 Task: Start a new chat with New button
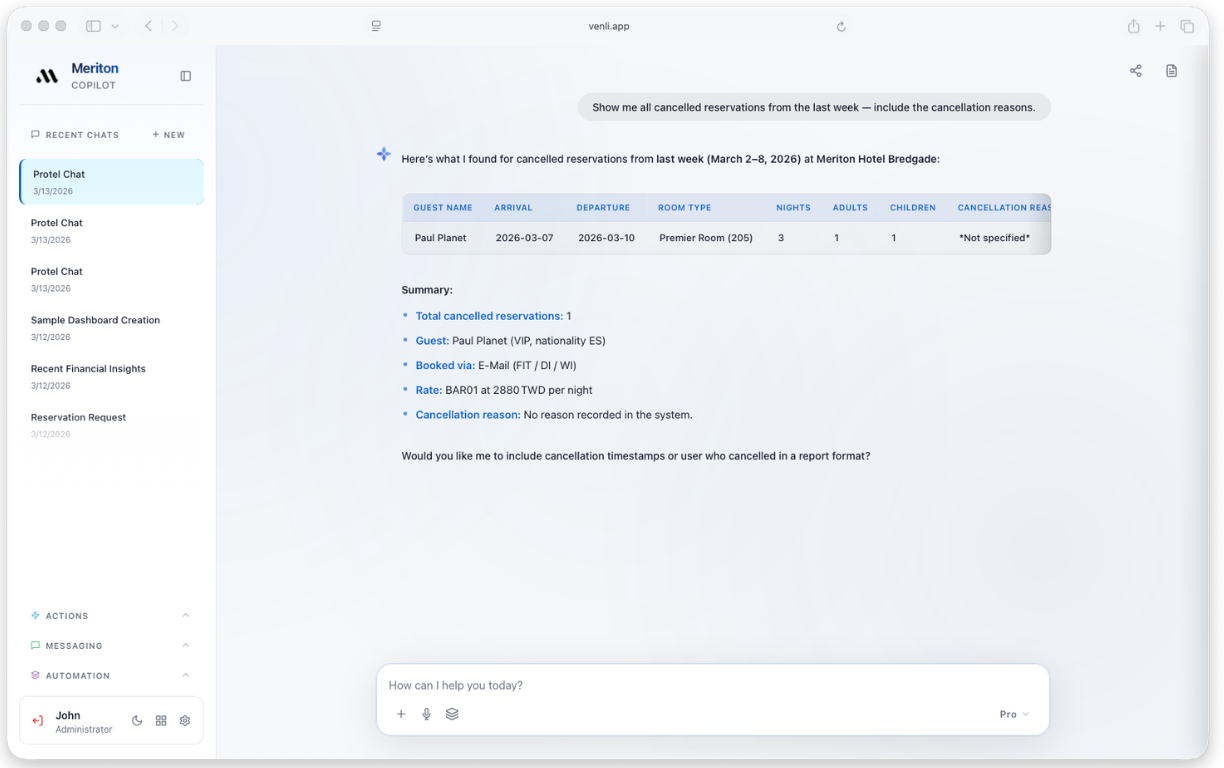pyautogui.click(x=169, y=135)
